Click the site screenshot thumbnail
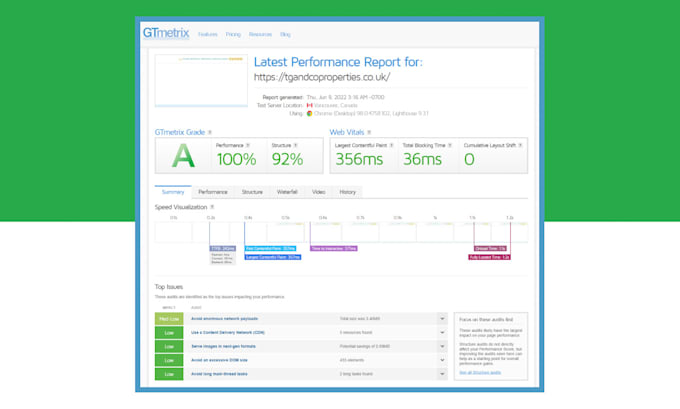The image size is (680, 409). point(201,81)
